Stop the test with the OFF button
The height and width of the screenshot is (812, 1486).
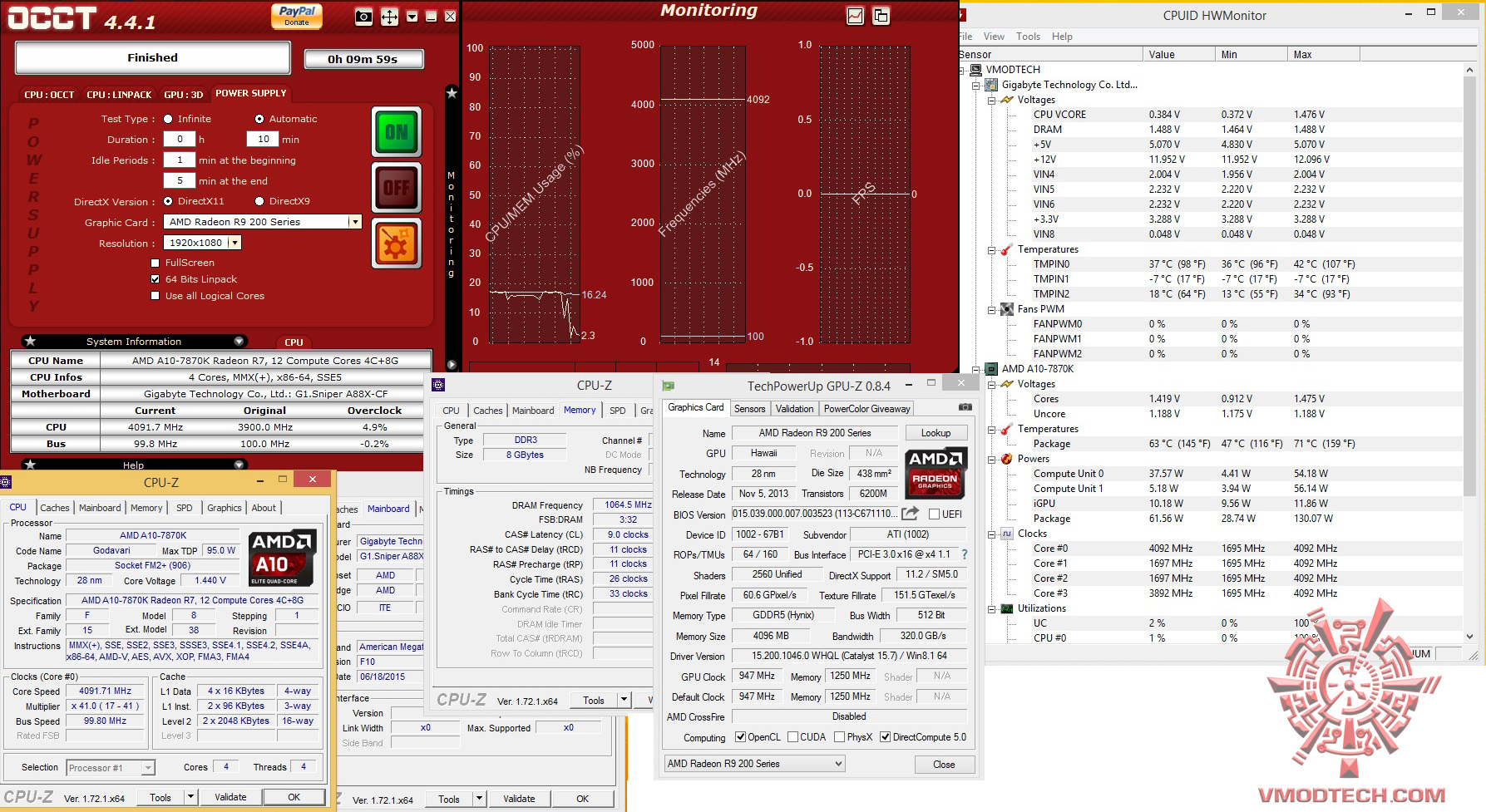point(397,188)
